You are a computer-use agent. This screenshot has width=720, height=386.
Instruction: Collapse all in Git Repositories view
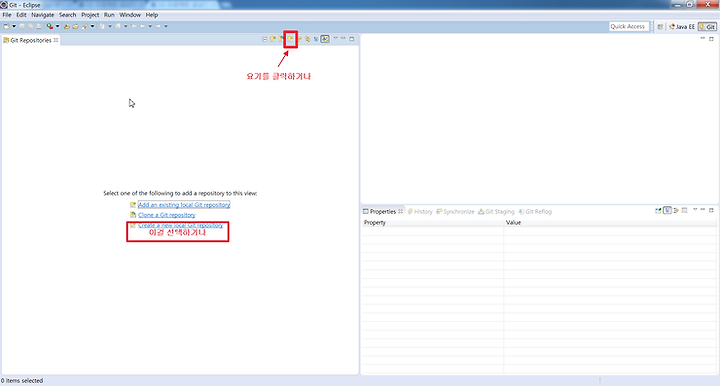pyautogui.click(x=265, y=39)
